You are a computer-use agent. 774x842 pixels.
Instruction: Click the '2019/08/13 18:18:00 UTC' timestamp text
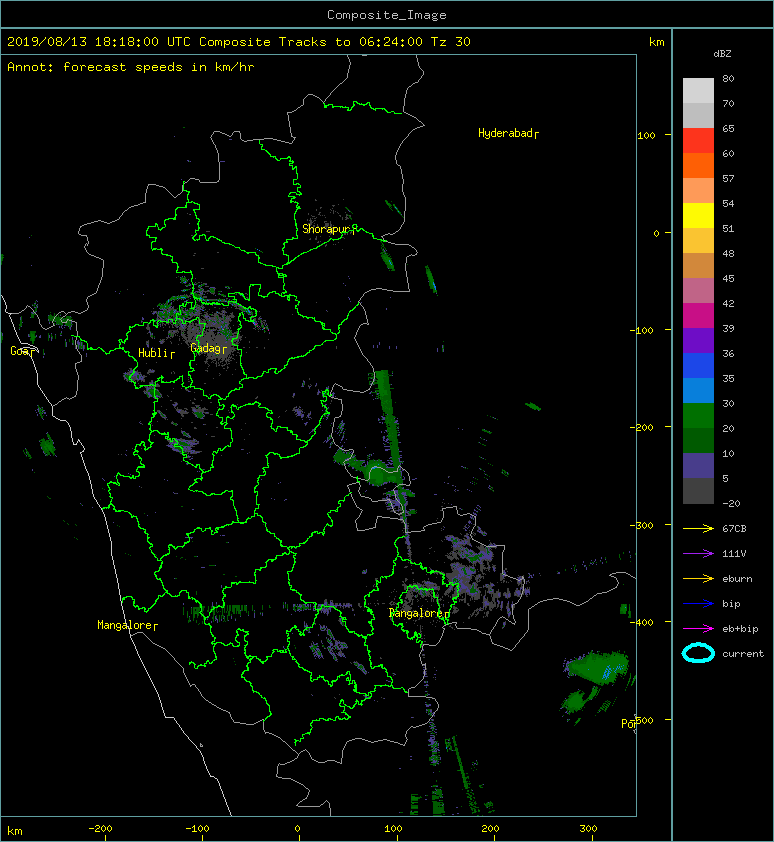point(99,42)
